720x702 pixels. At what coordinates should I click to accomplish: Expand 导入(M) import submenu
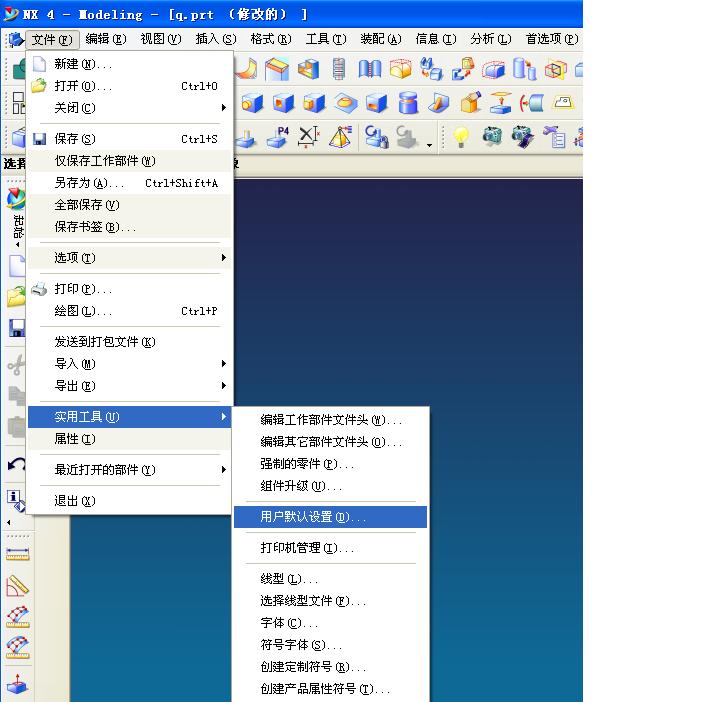click(x=129, y=364)
